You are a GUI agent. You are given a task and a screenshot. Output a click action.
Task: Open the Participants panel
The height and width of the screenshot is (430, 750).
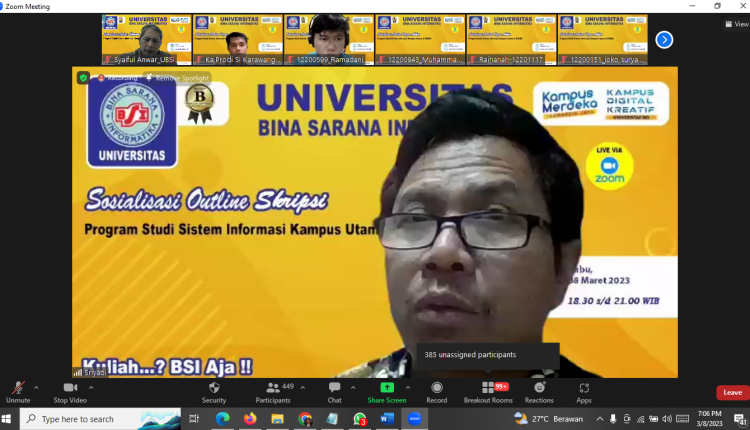273,392
